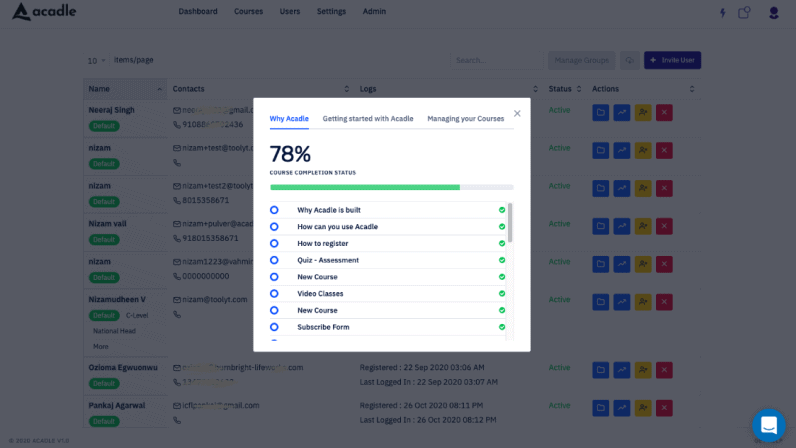
Task: Open Users menu
Action: coord(290,11)
